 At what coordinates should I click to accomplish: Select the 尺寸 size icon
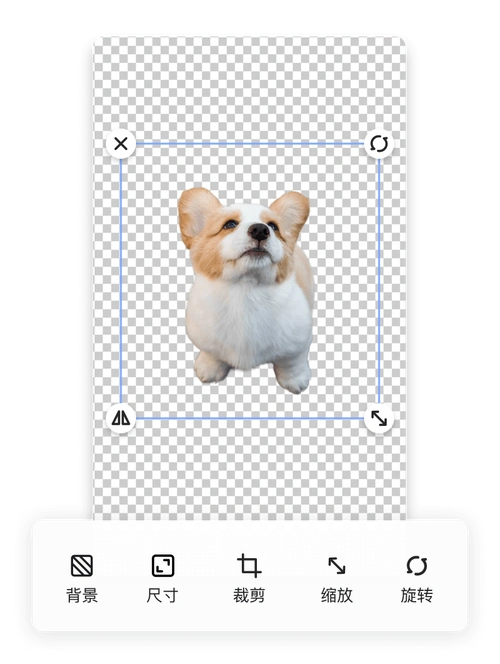[163, 565]
